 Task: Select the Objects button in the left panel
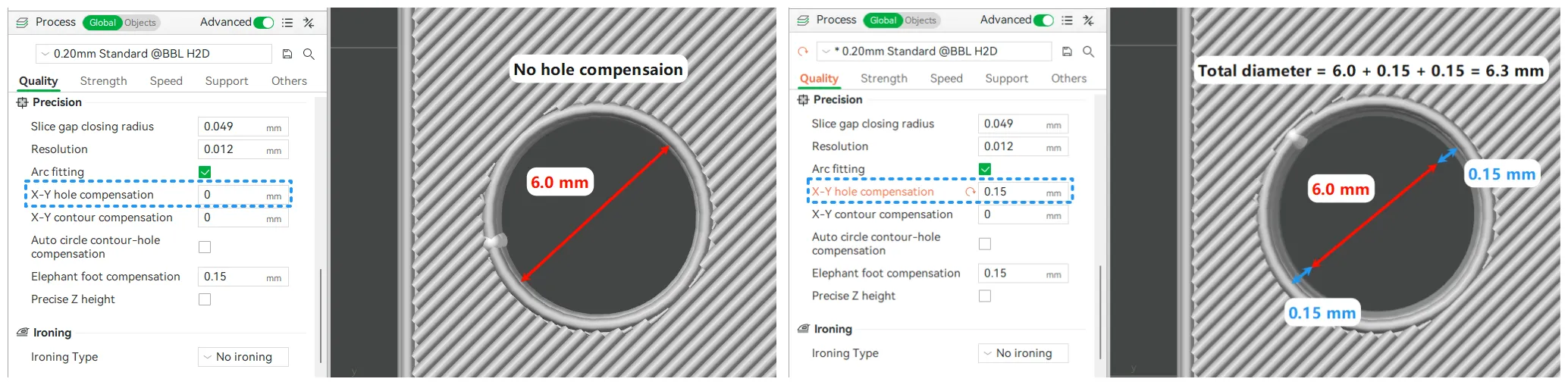[140, 23]
